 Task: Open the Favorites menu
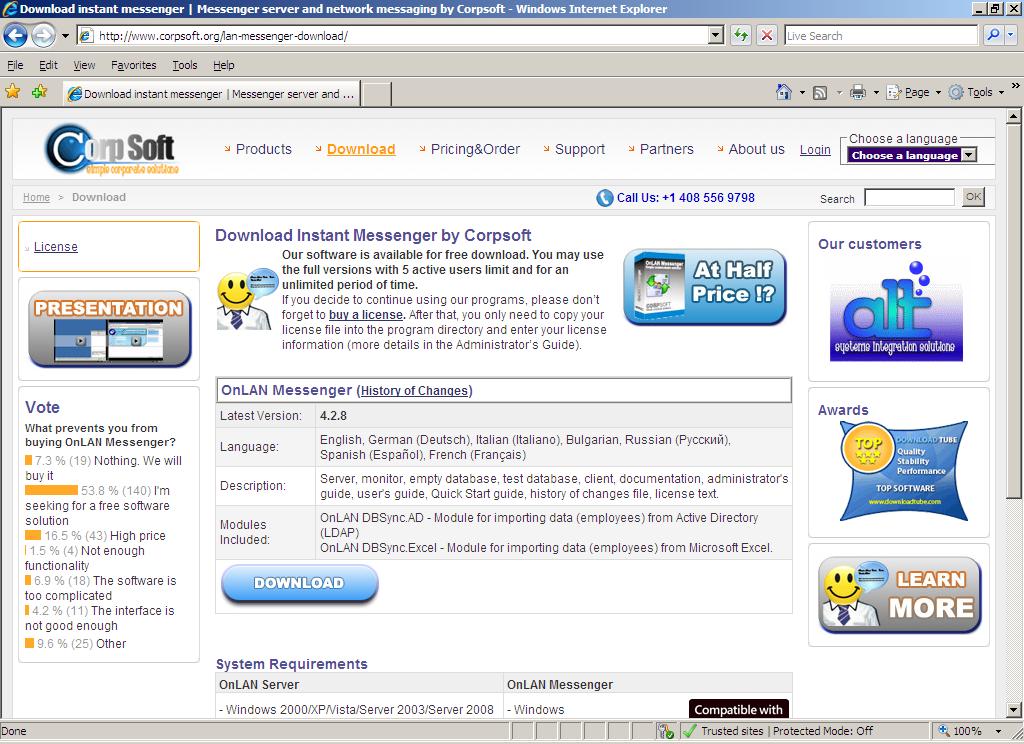pos(133,65)
